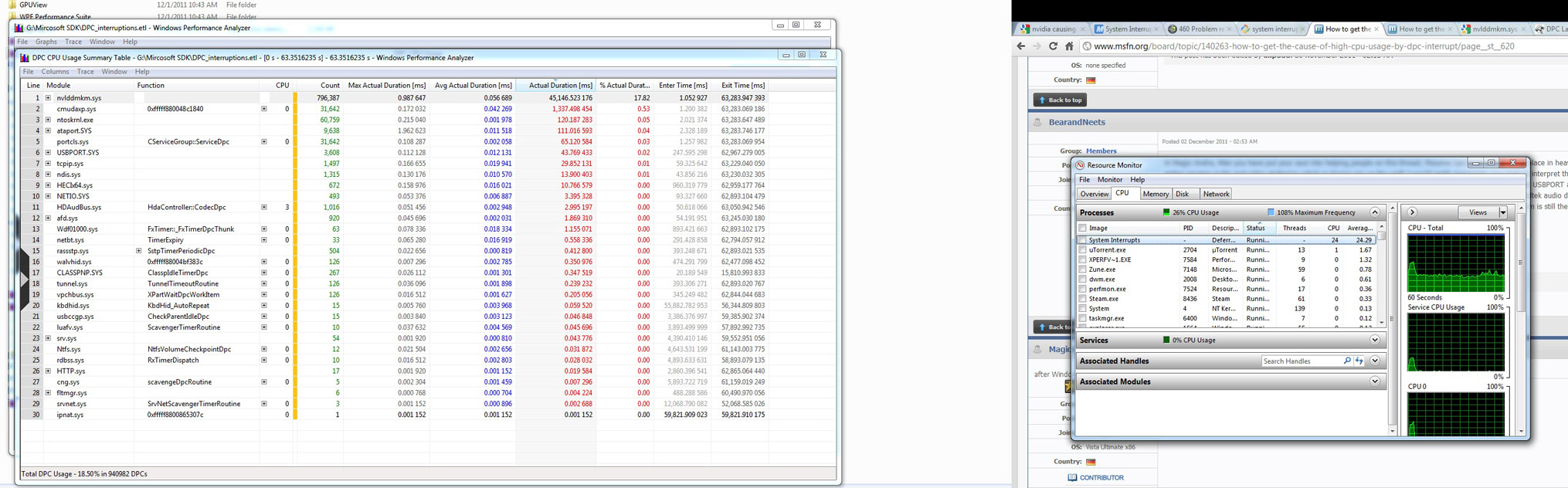1568x488 pixels.
Task: Click the browser address bar URL
Action: point(1304,46)
